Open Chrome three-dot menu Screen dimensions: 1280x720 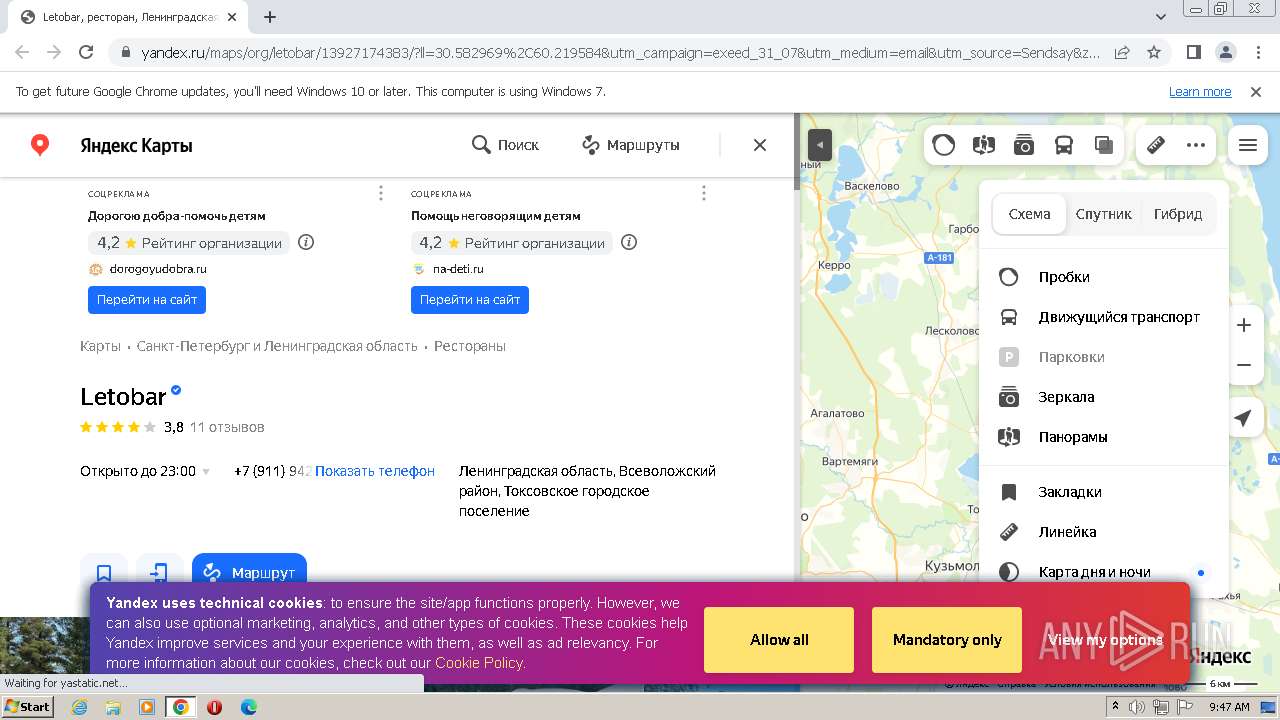pos(1257,52)
